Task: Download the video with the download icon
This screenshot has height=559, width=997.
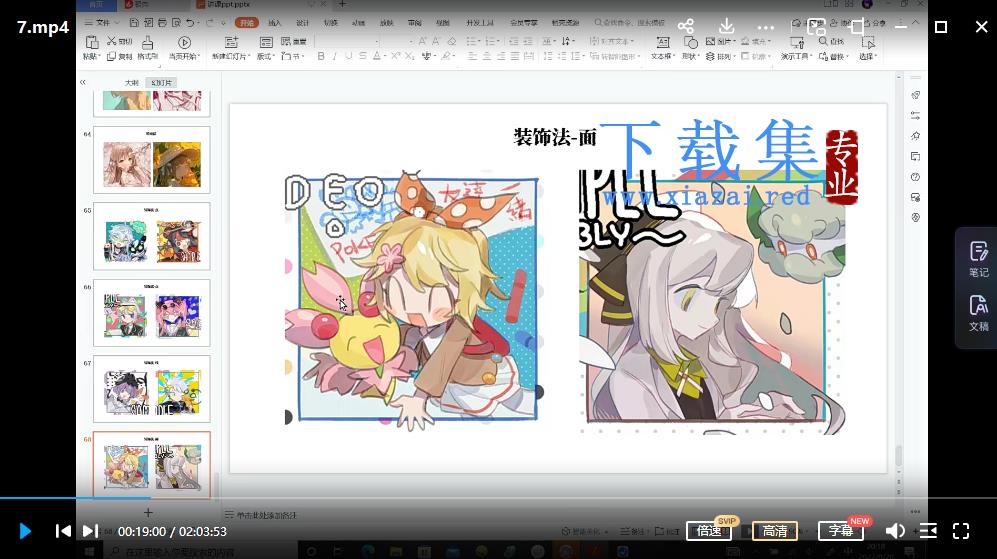Action: pyautogui.click(x=726, y=26)
